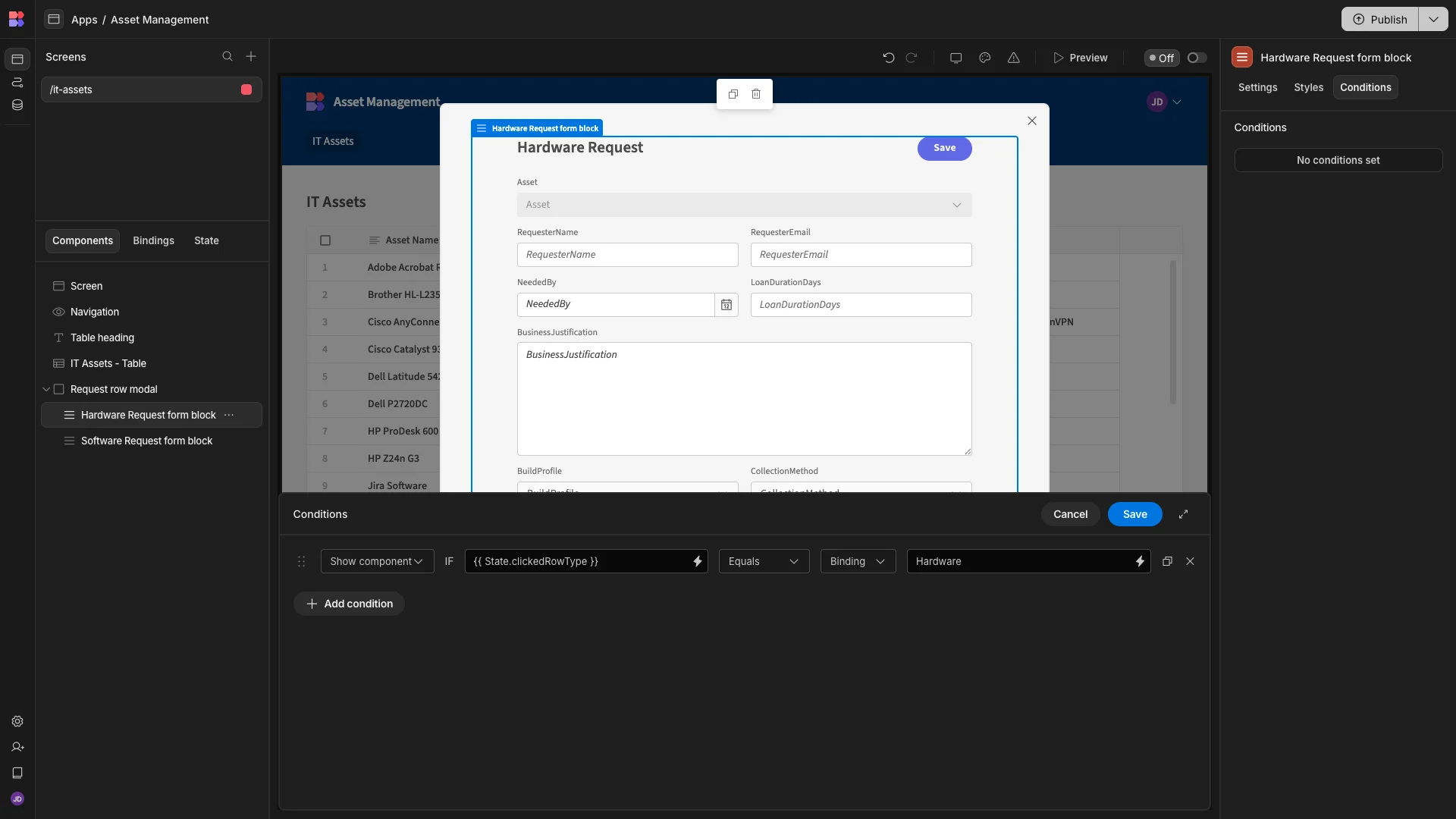
Task: Click the RequesterEmail input field
Action: tap(861, 255)
